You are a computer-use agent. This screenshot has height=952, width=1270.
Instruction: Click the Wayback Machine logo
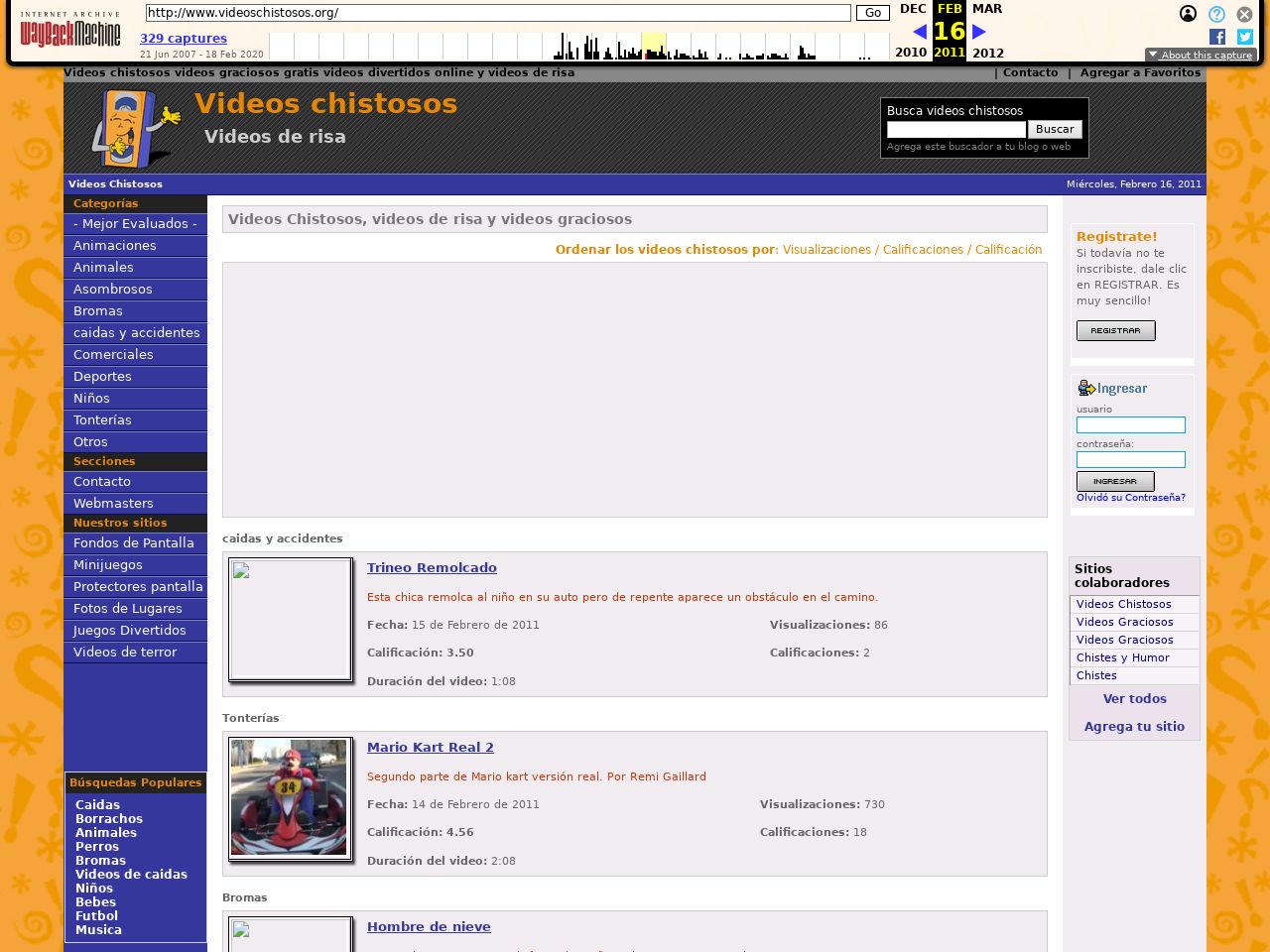[69, 31]
